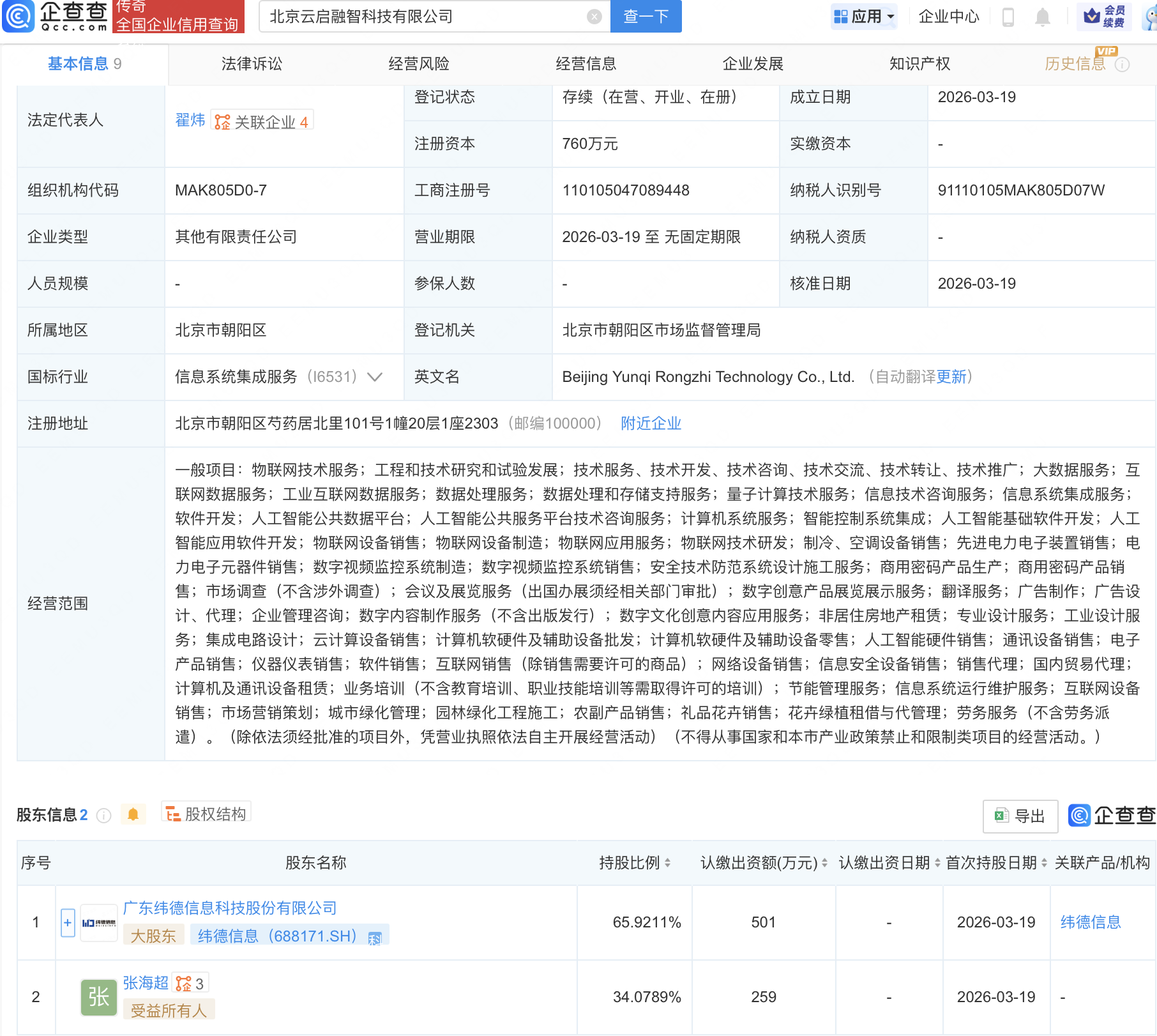This screenshot has width=1157, height=1036.
Task: Open the equity structure view
Action: (x=206, y=814)
